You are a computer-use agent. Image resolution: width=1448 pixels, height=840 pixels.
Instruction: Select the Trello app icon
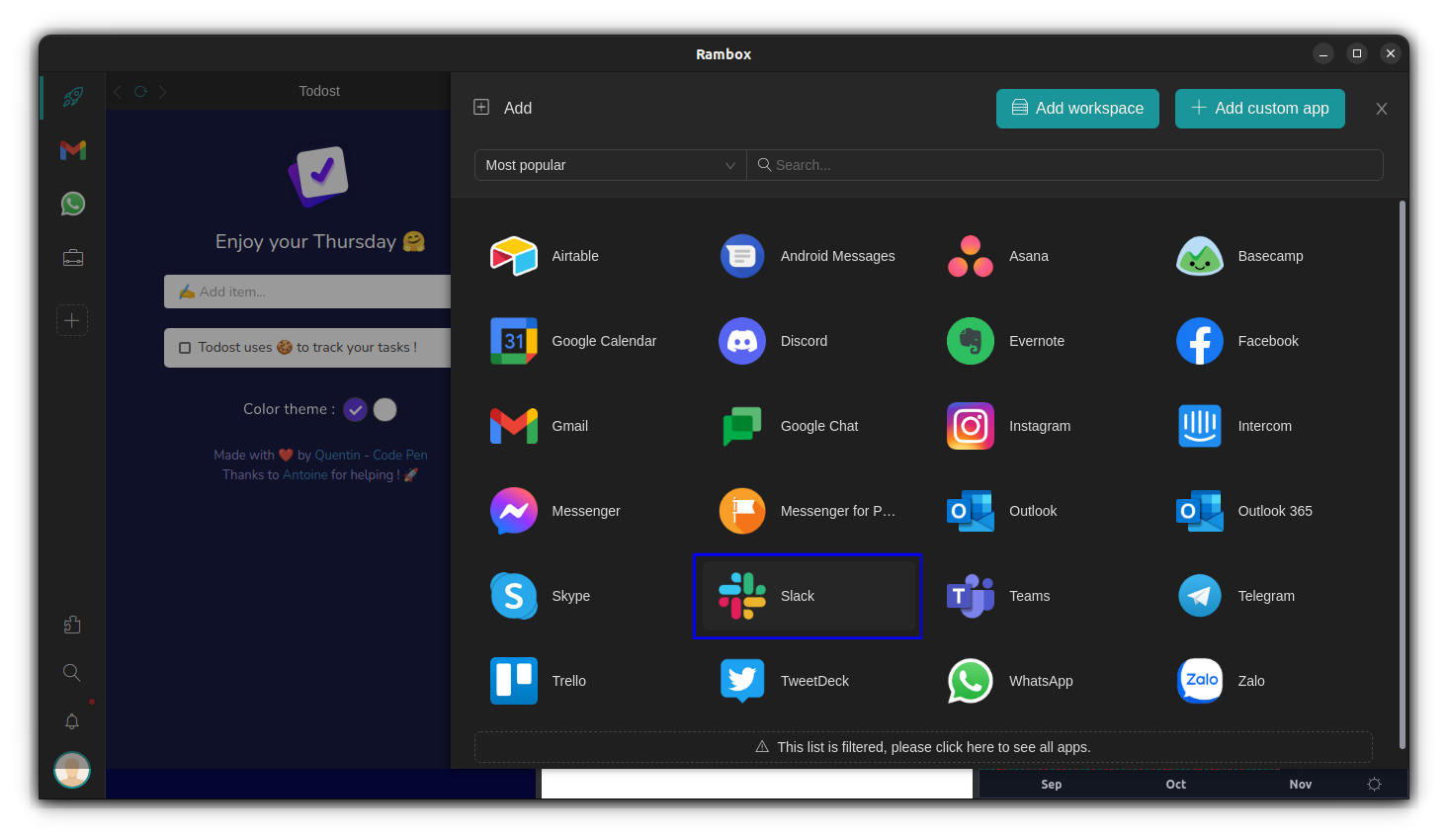pyautogui.click(x=513, y=681)
